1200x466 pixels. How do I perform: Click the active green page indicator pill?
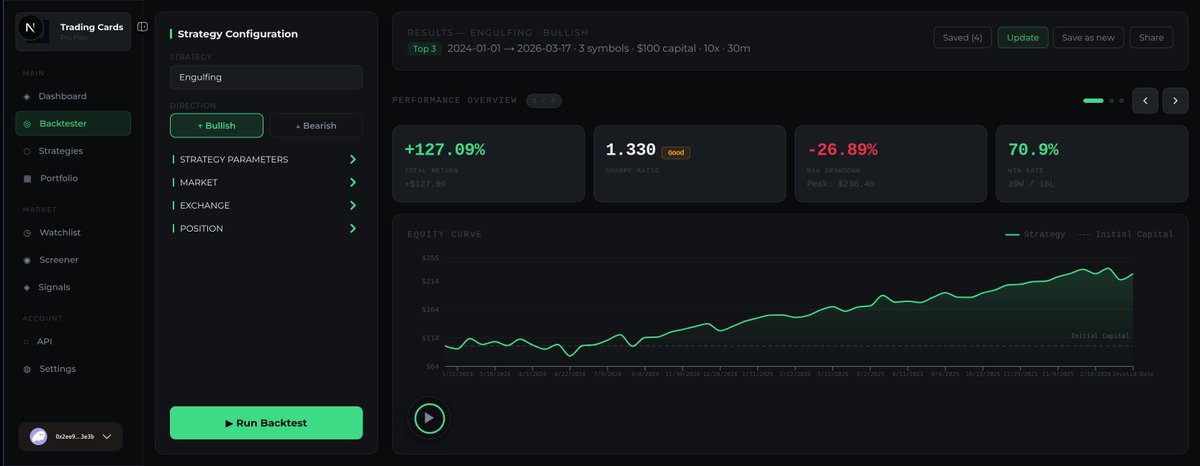[1093, 101]
